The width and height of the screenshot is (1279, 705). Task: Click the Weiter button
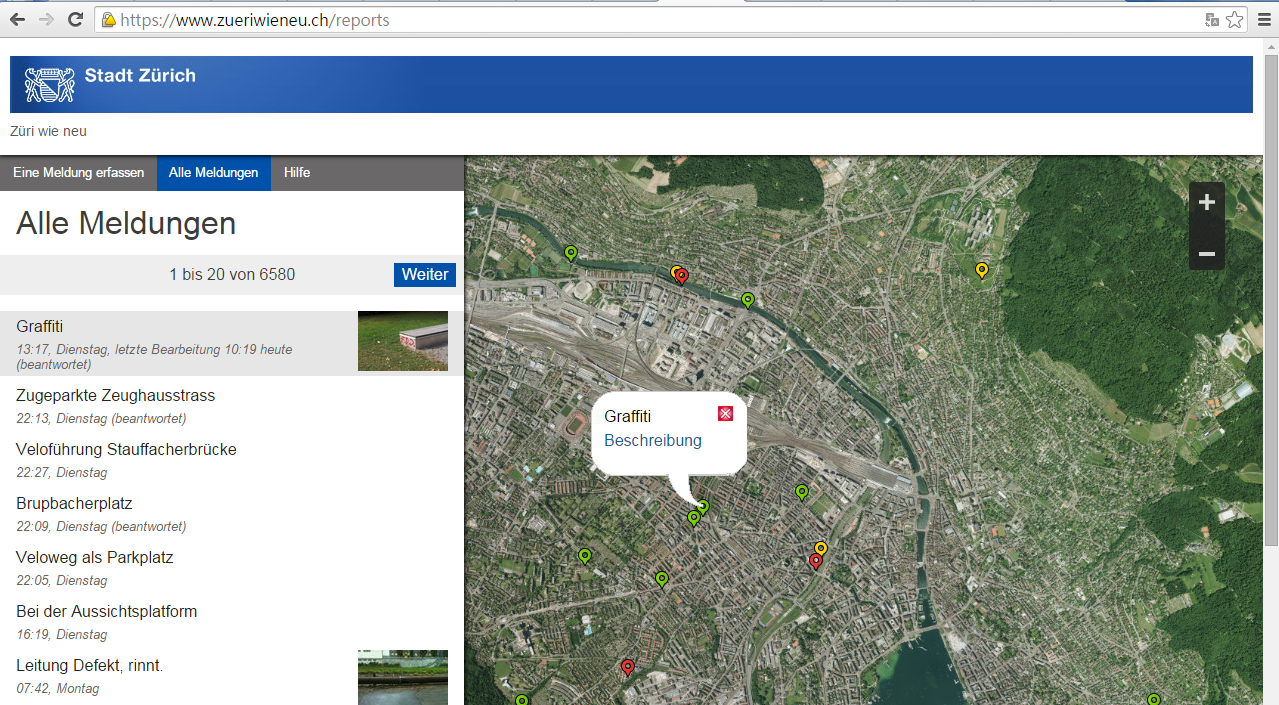pos(424,275)
